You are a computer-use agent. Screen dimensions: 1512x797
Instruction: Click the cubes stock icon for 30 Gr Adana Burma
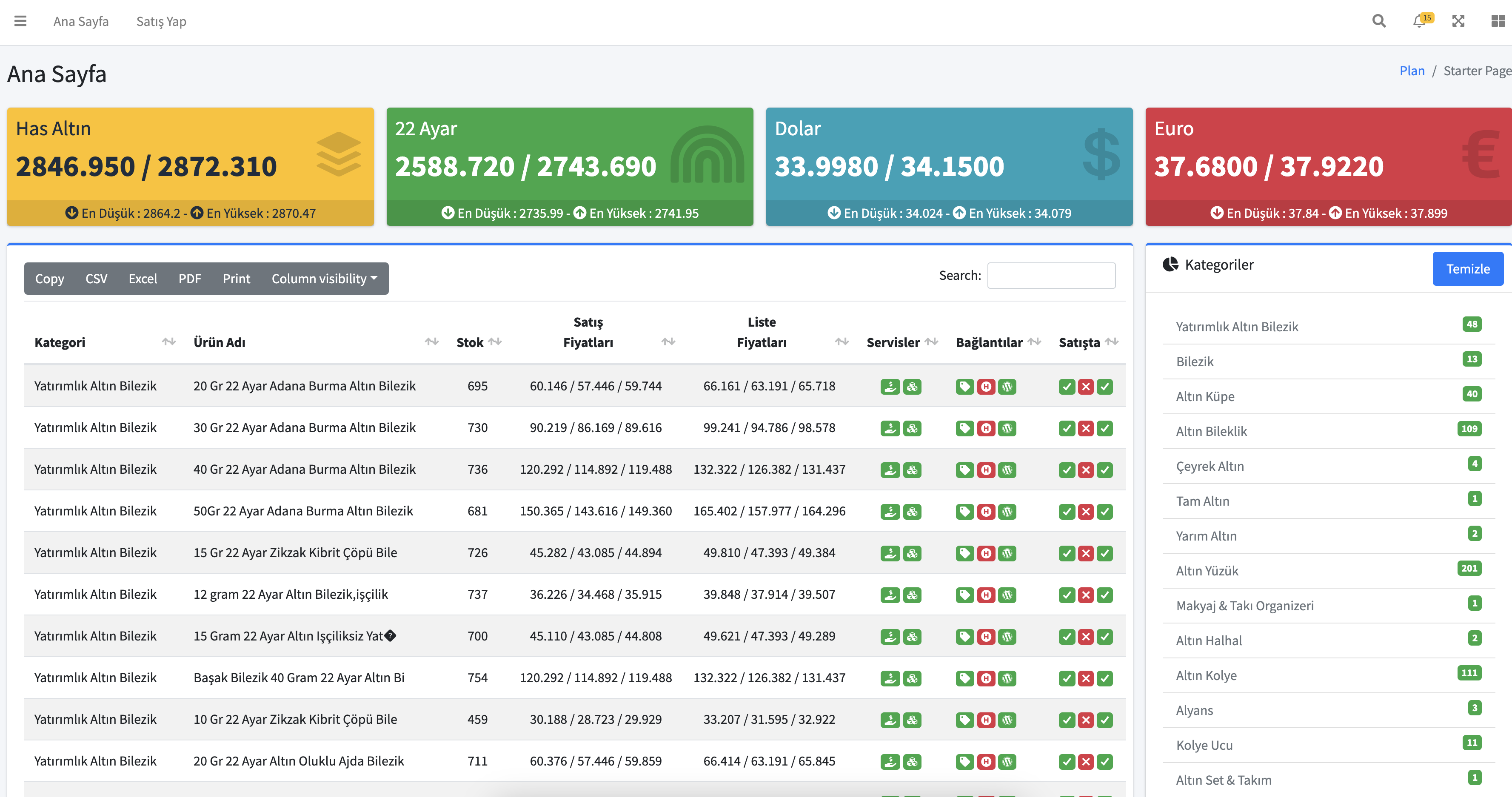tap(912, 428)
